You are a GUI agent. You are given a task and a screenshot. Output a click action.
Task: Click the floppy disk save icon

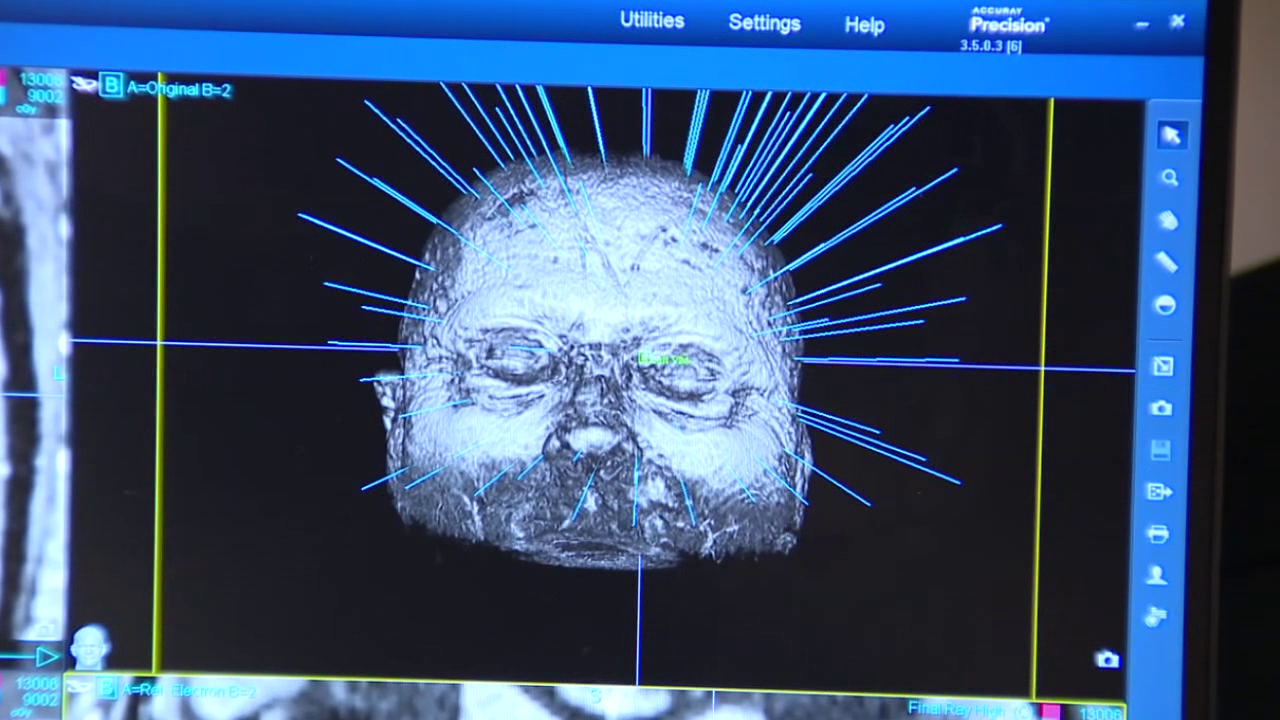pyautogui.click(x=1160, y=450)
